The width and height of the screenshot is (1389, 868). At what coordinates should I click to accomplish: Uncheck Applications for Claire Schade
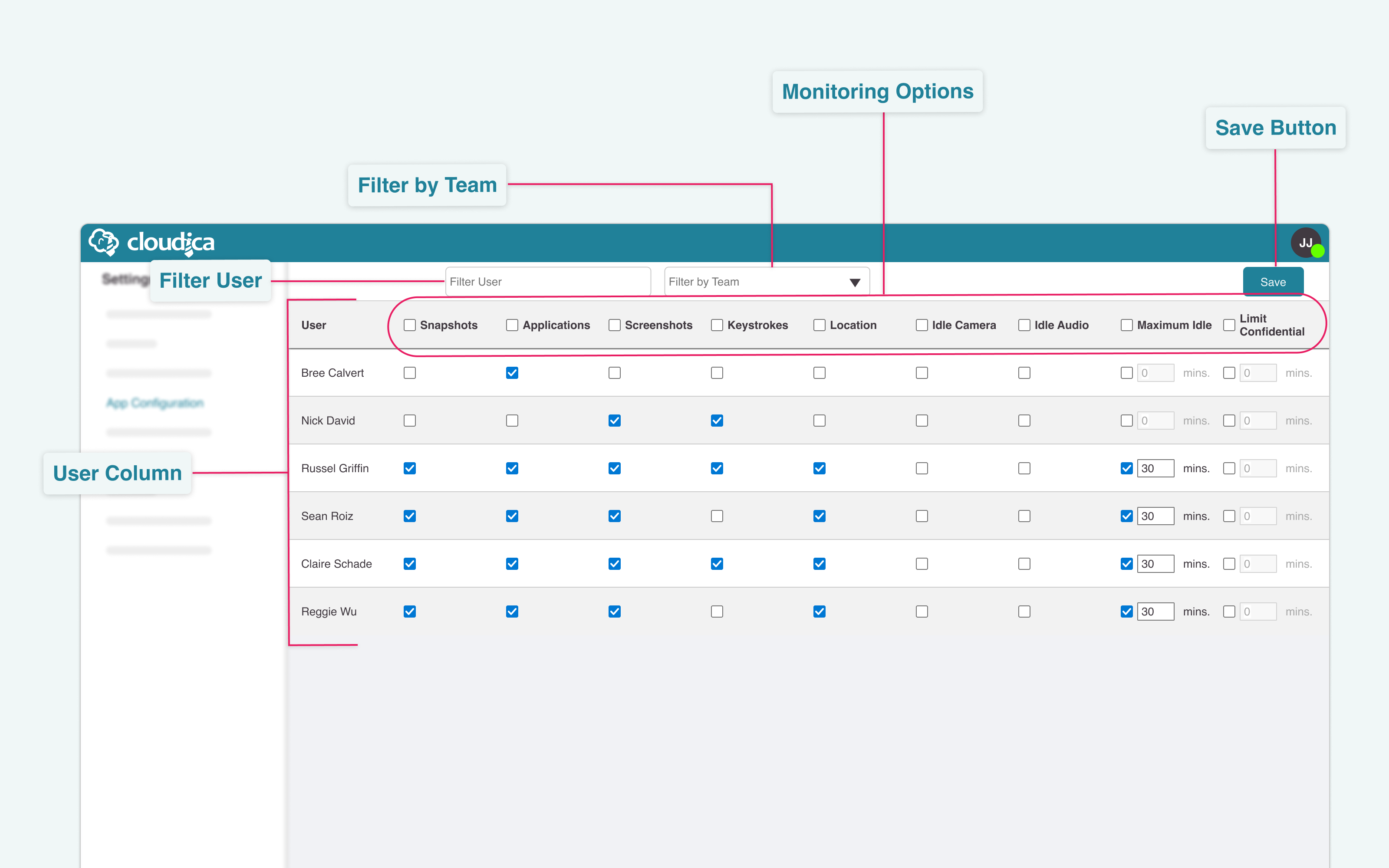(512, 563)
